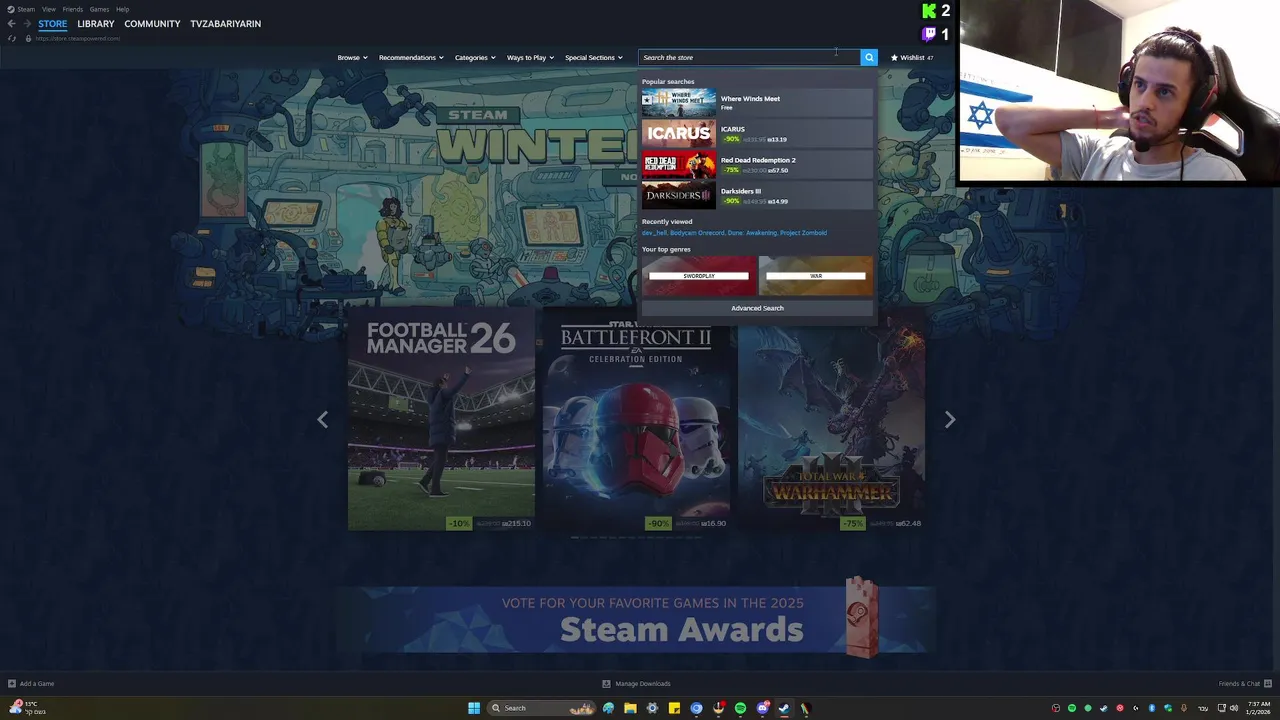This screenshot has width=1280, height=720.
Task: Click the Add a Game label
Action: coord(37,684)
